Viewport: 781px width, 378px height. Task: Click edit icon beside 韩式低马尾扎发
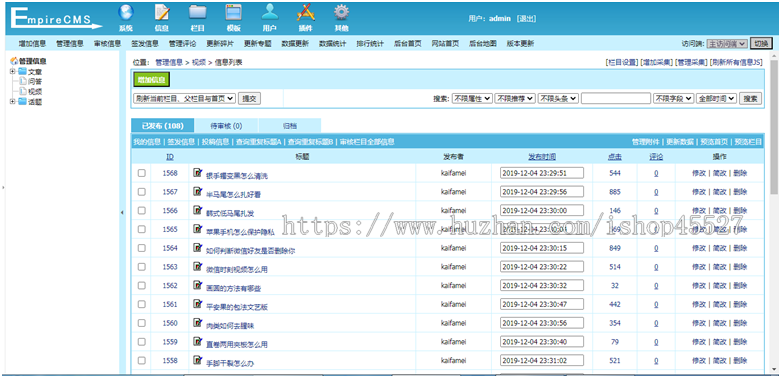(197, 210)
